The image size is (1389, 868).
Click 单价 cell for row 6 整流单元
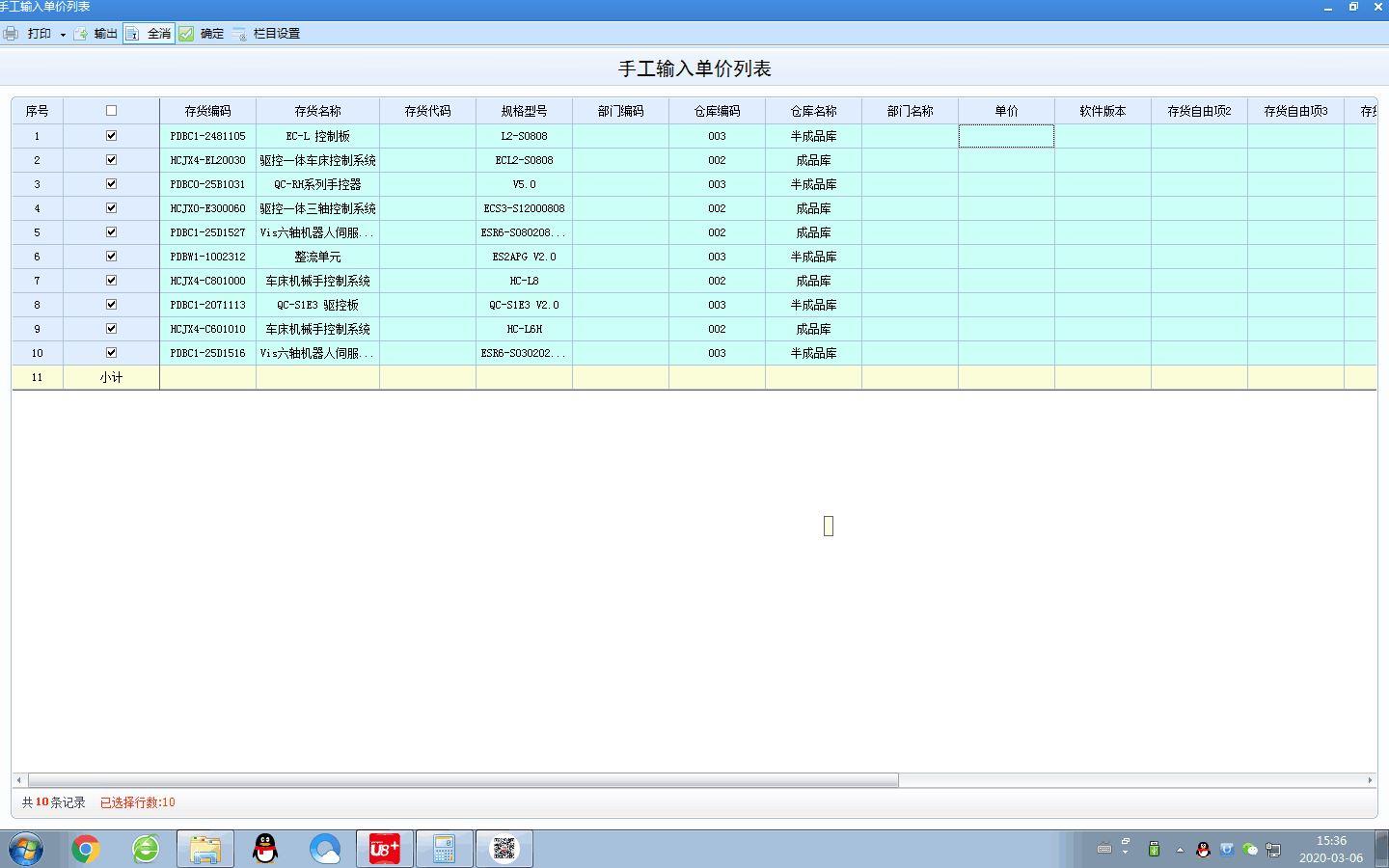[1006, 257]
